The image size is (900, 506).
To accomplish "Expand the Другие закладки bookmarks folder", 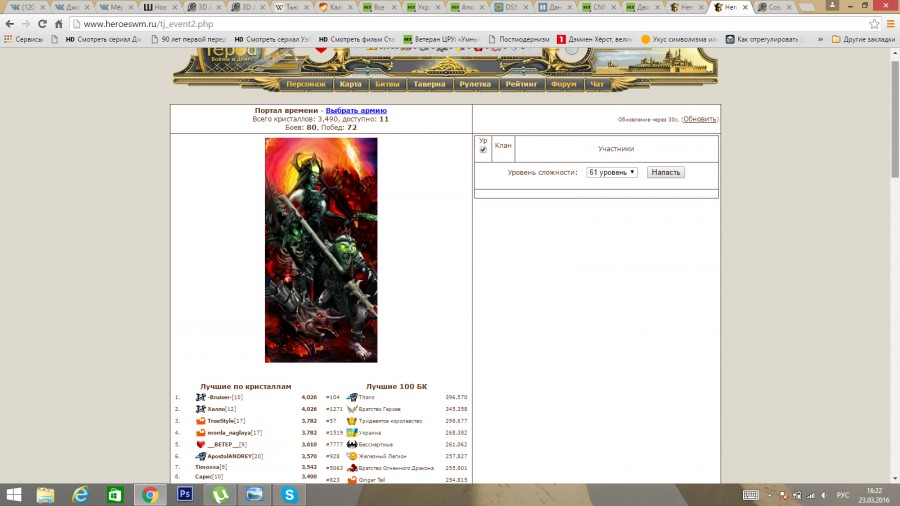I will click(x=862, y=39).
